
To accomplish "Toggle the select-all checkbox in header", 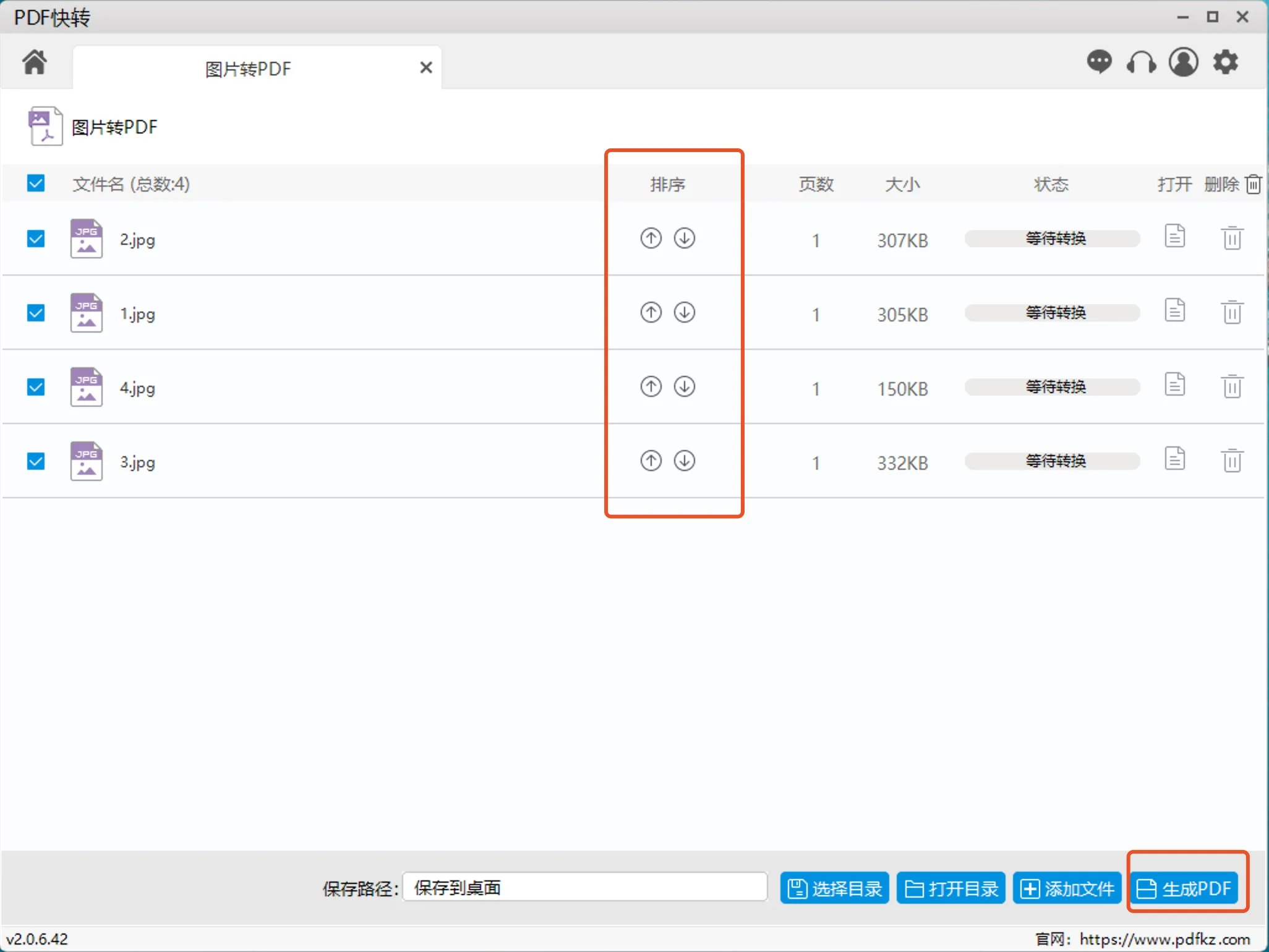I will point(36,183).
